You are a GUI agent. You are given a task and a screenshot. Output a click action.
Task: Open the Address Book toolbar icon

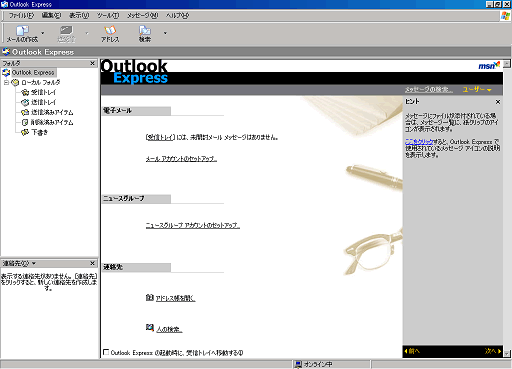click(x=110, y=31)
